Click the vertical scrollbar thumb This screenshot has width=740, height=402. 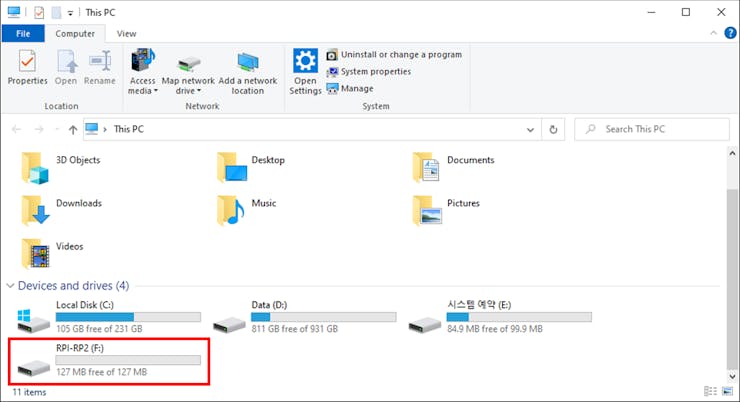pyautogui.click(x=732, y=277)
